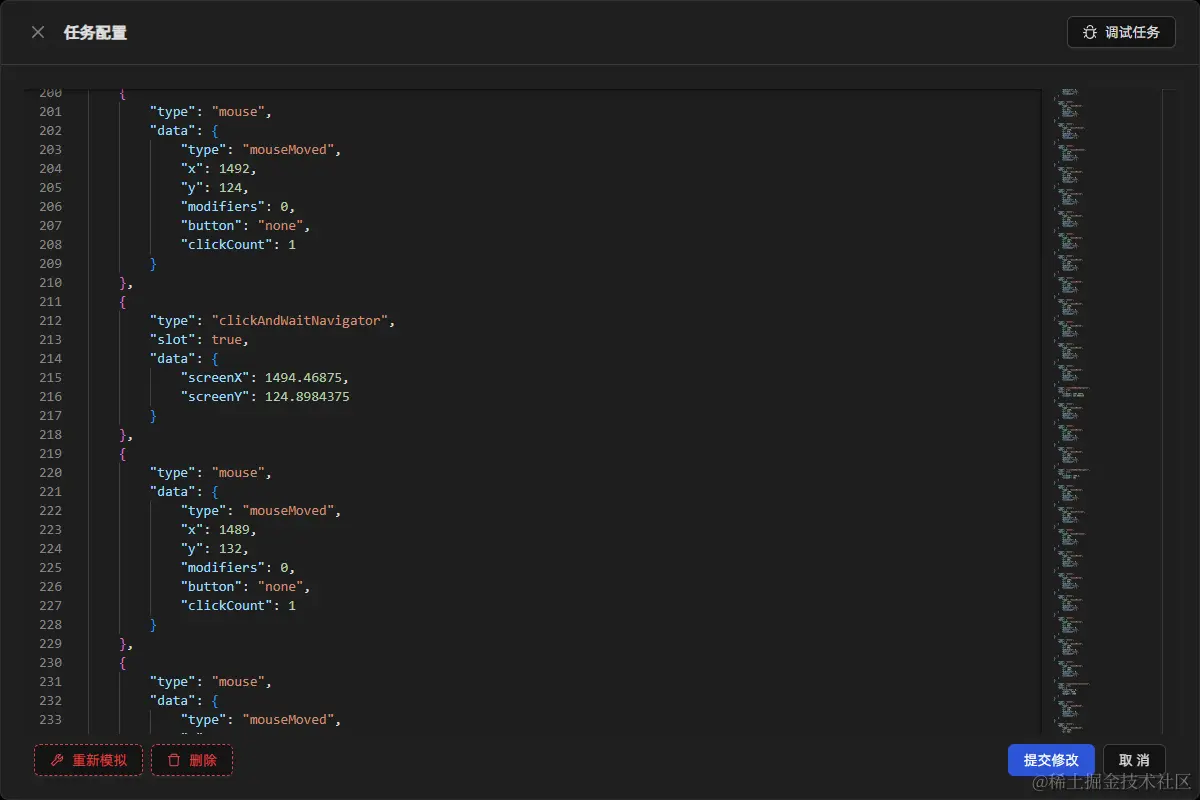Click the x value 1492 on line 204
The height and width of the screenshot is (800, 1200).
point(234,169)
